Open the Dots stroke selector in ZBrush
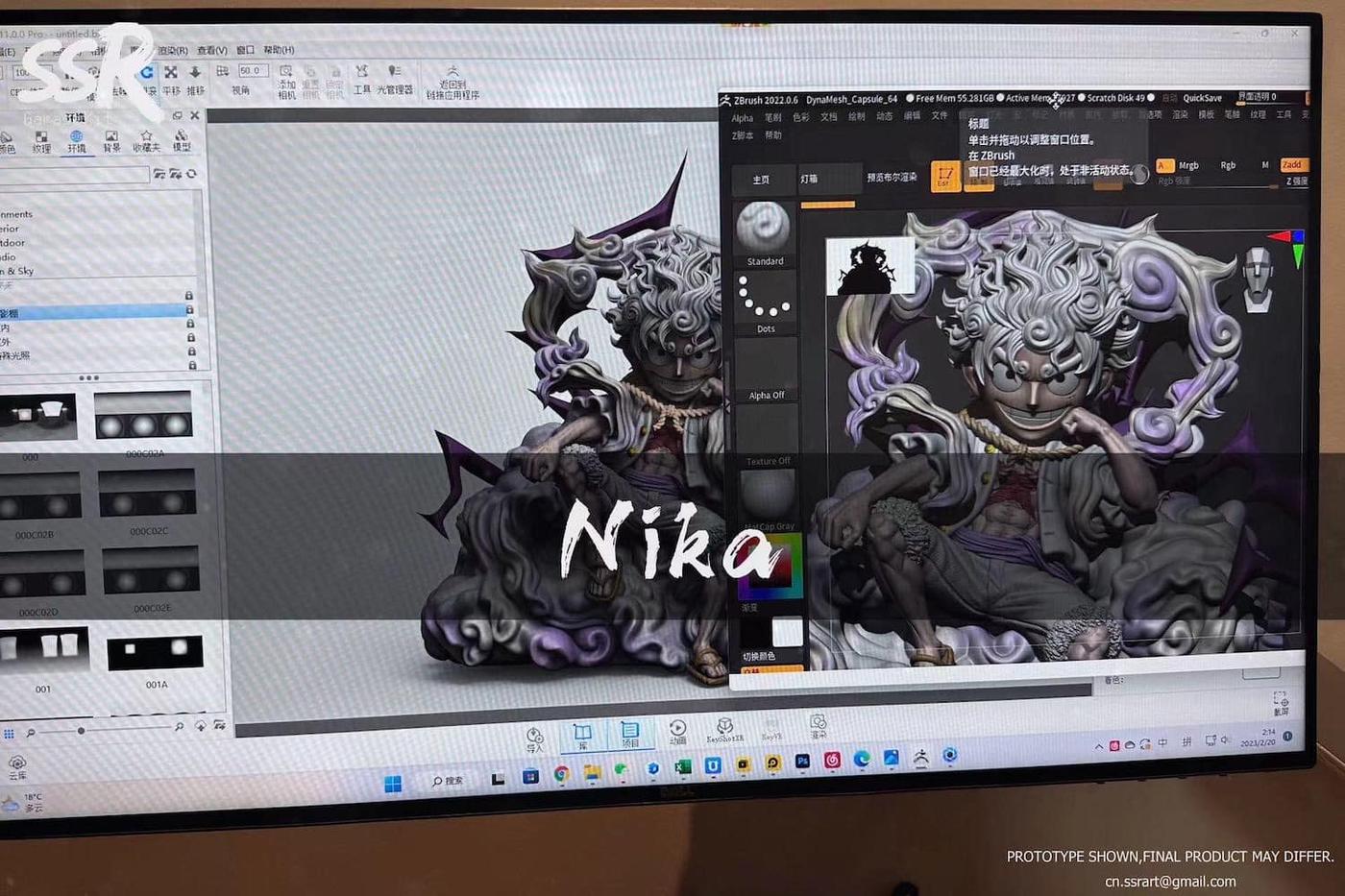The height and width of the screenshot is (896, 1345). click(766, 303)
